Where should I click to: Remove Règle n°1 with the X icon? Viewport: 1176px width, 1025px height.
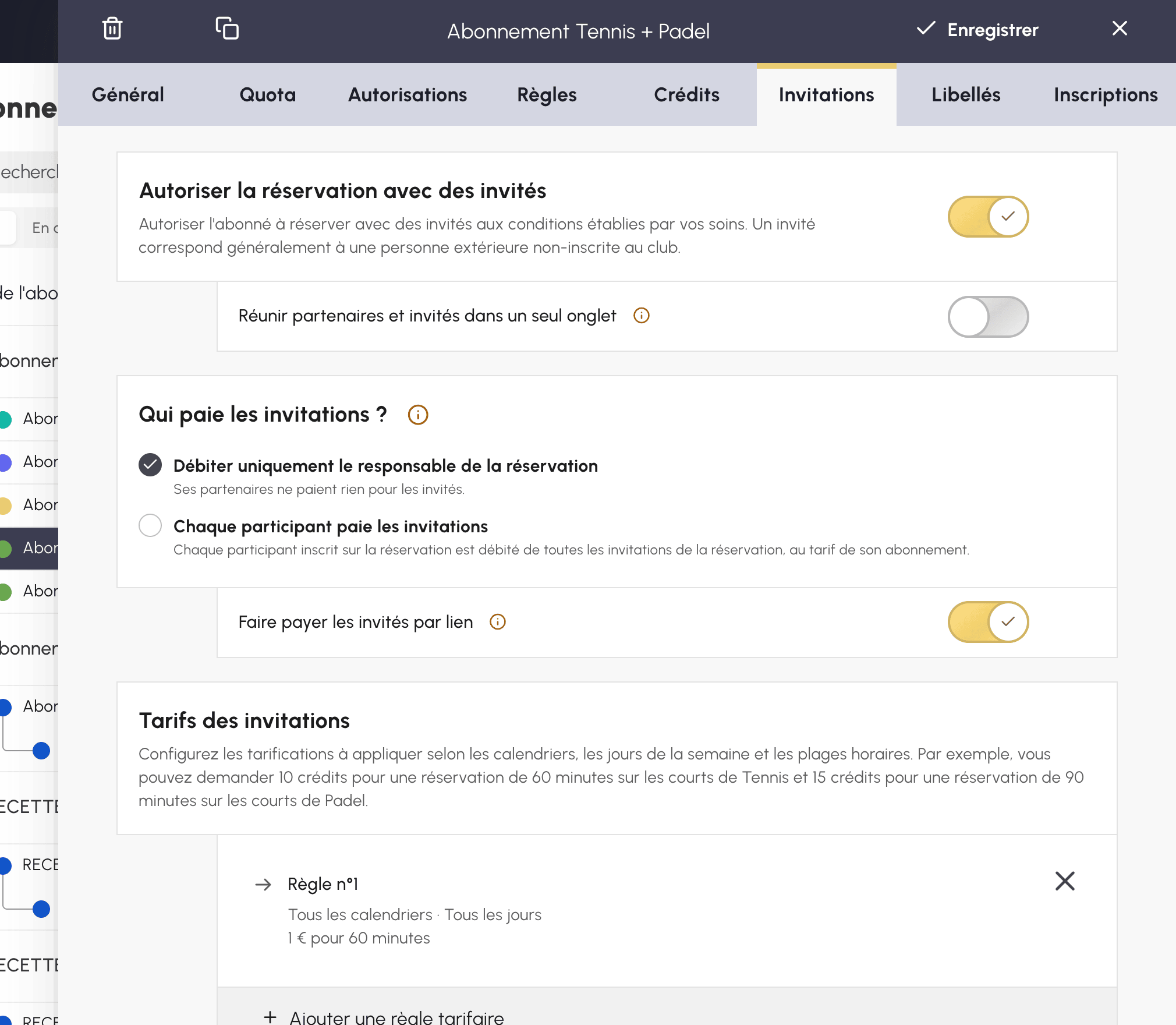[1065, 881]
